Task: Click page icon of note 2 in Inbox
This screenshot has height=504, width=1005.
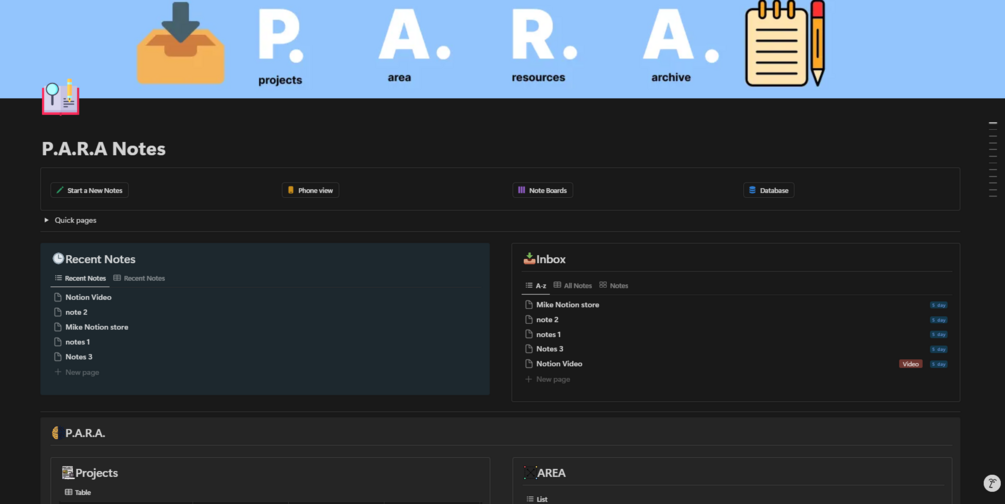Action: click(529, 319)
